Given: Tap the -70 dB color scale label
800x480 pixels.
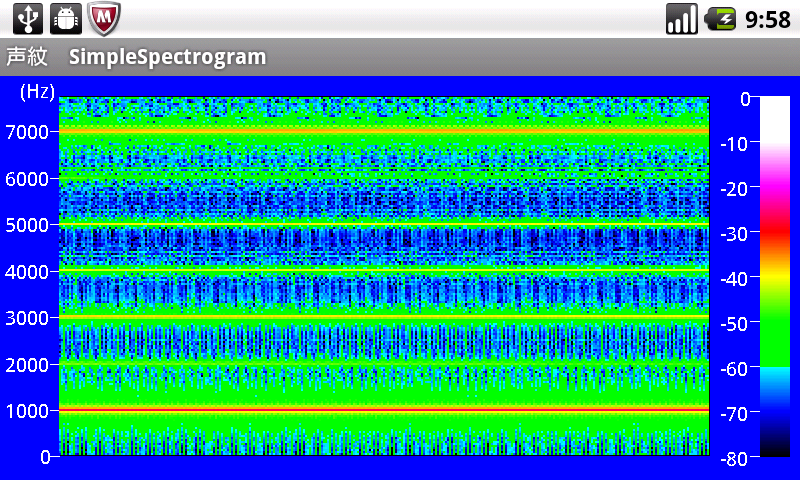Looking at the screenshot, I should coord(734,414).
